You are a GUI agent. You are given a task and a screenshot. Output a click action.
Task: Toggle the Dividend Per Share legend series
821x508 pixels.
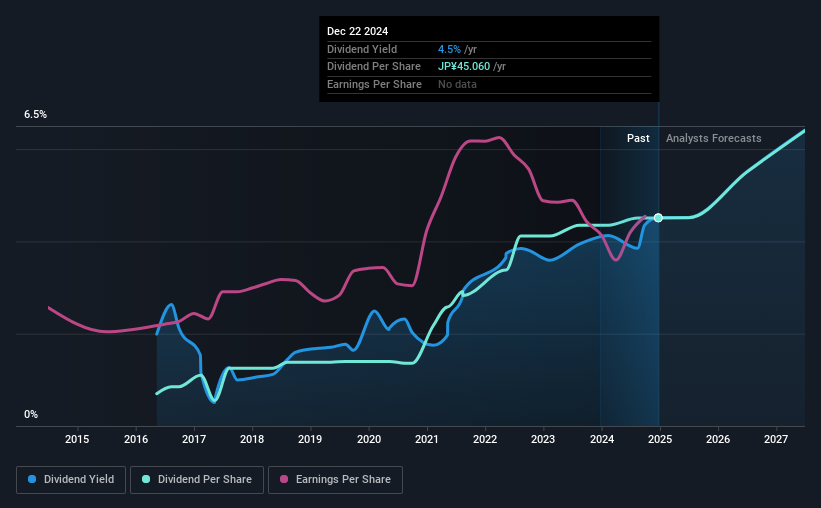pyautogui.click(x=197, y=480)
